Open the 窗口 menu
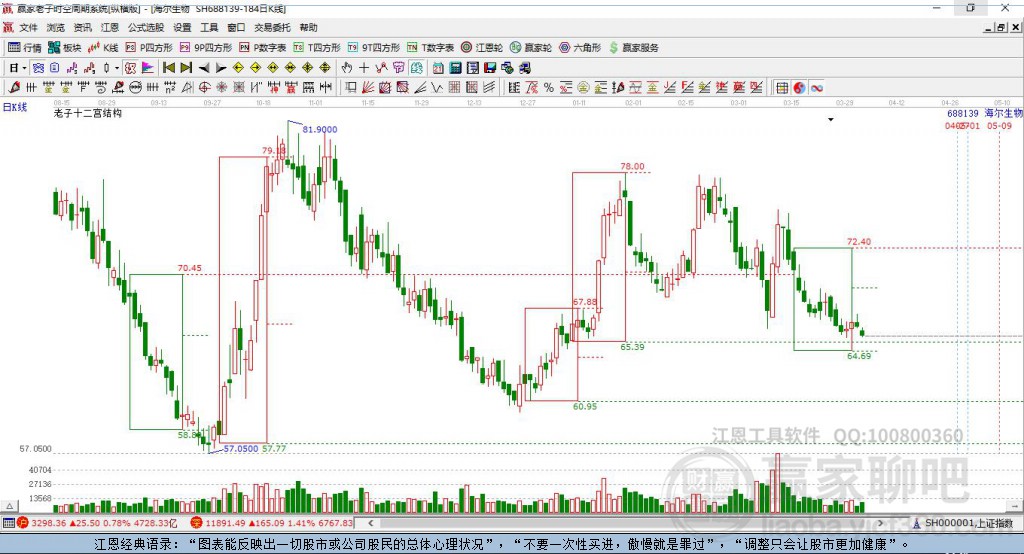This screenshot has height=554, width=1024. click(x=236, y=27)
